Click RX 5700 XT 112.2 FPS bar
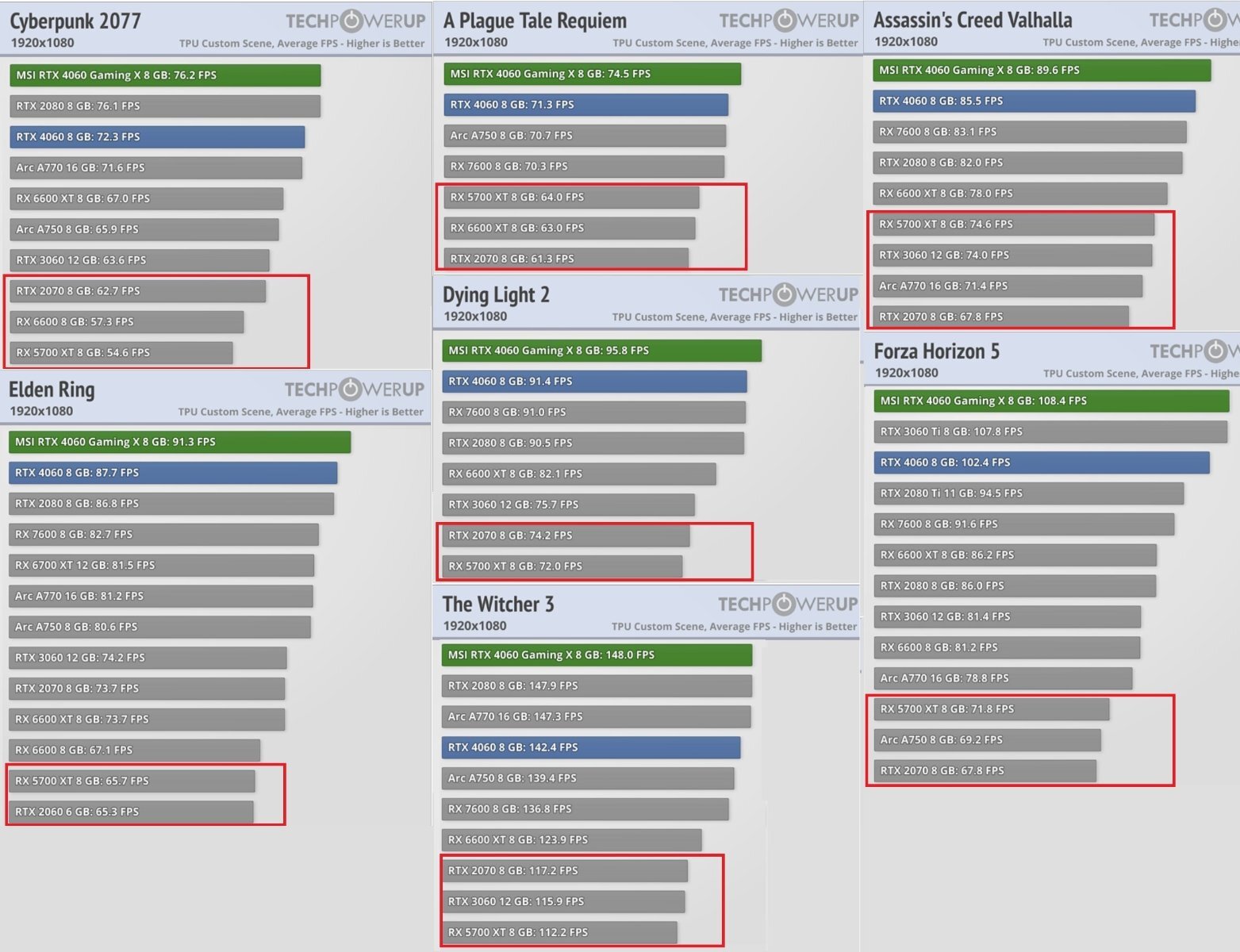The image size is (1240, 952). (559, 933)
